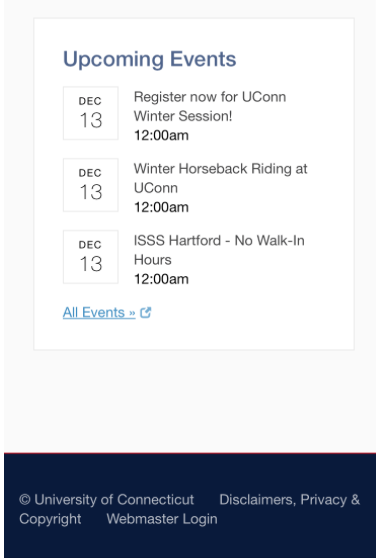The width and height of the screenshot is (376, 558).
Task: Click the number 13 in the Winter Session date box
Action: (91, 120)
